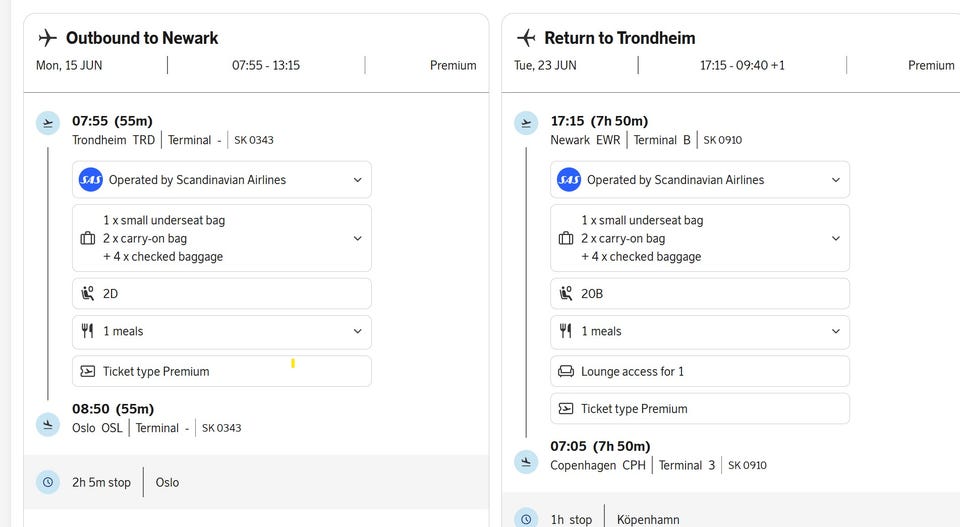This screenshot has height=527, width=960.
Task: Expand the outbound 1 meals chevron
Action: [x=358, y=331]
